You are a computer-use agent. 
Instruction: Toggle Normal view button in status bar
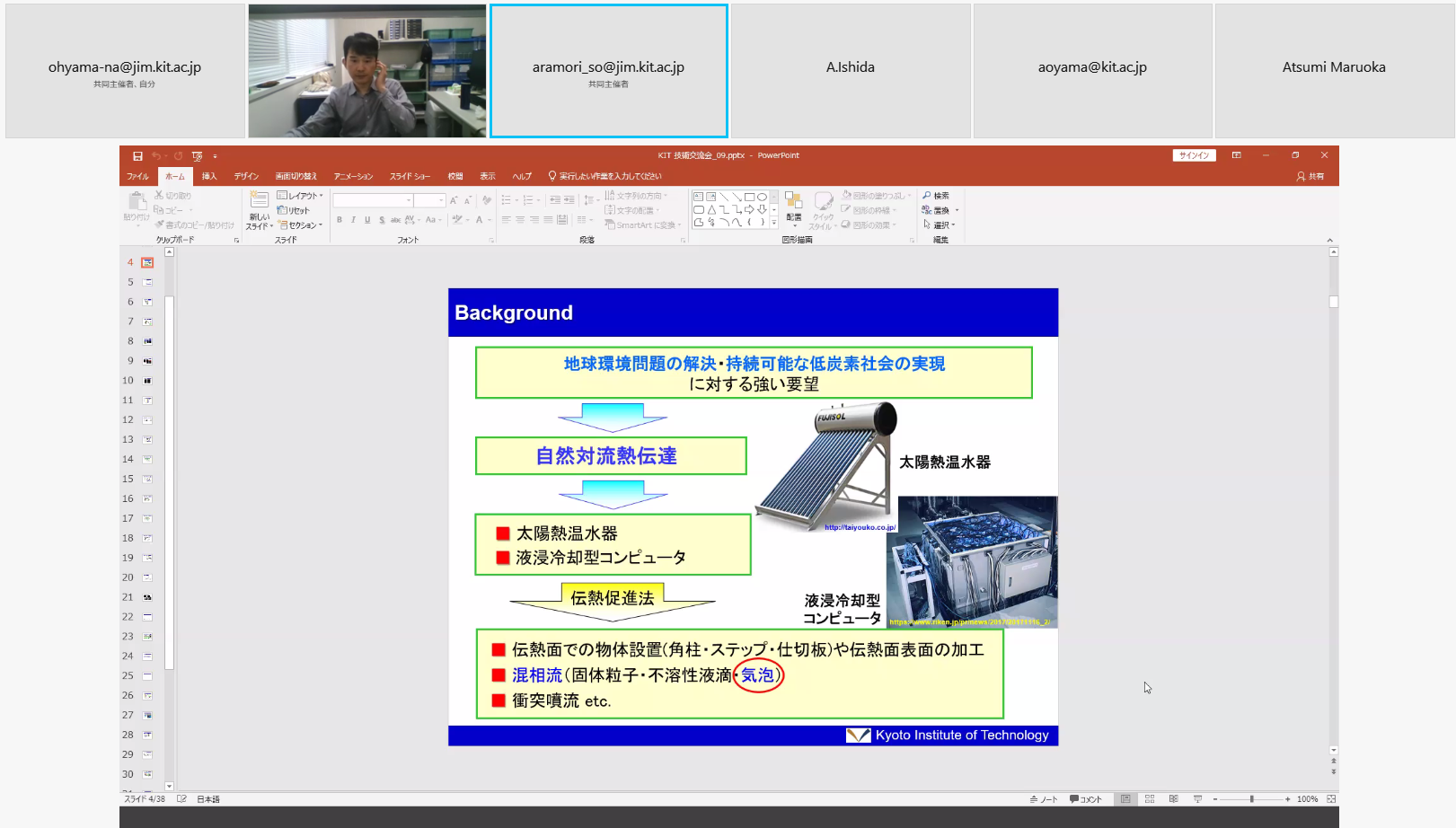click(x=1125, y=798)
